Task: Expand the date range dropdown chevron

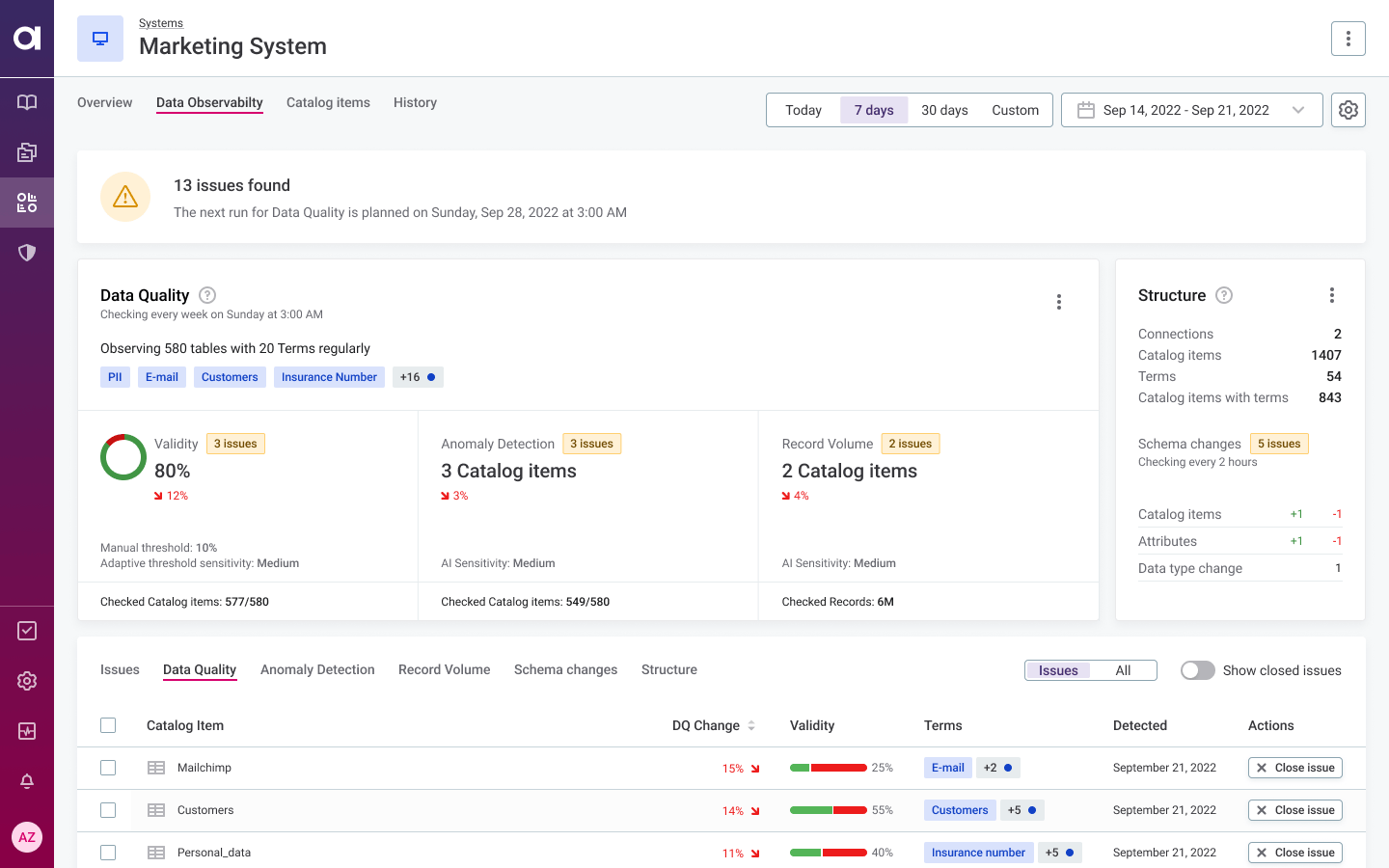Action: [1298, 110]
